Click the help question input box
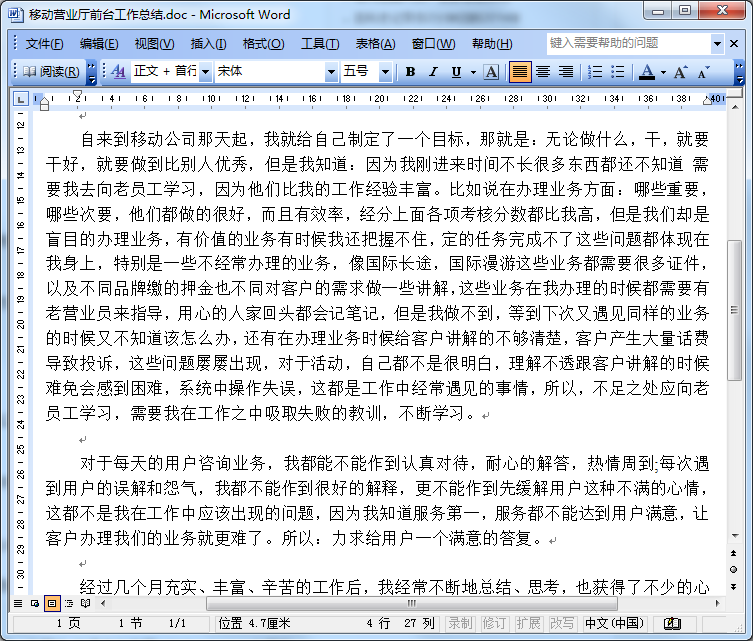 click(x=629, y=44)
